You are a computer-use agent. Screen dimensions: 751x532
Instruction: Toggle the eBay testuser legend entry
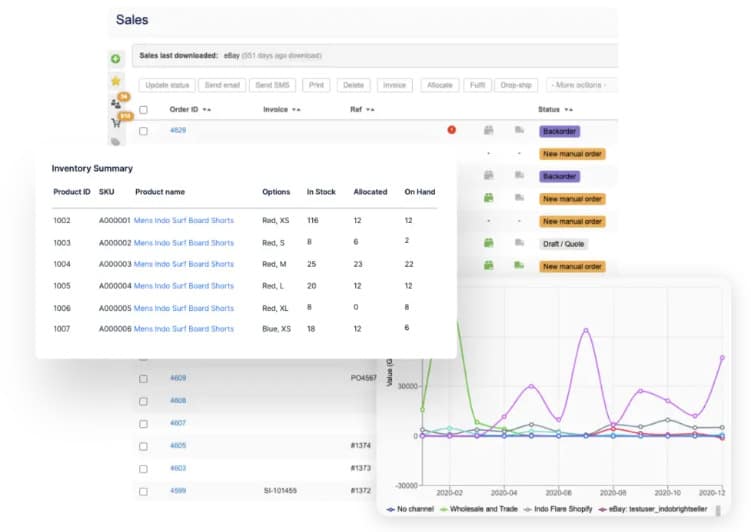(x=653, y=509)
